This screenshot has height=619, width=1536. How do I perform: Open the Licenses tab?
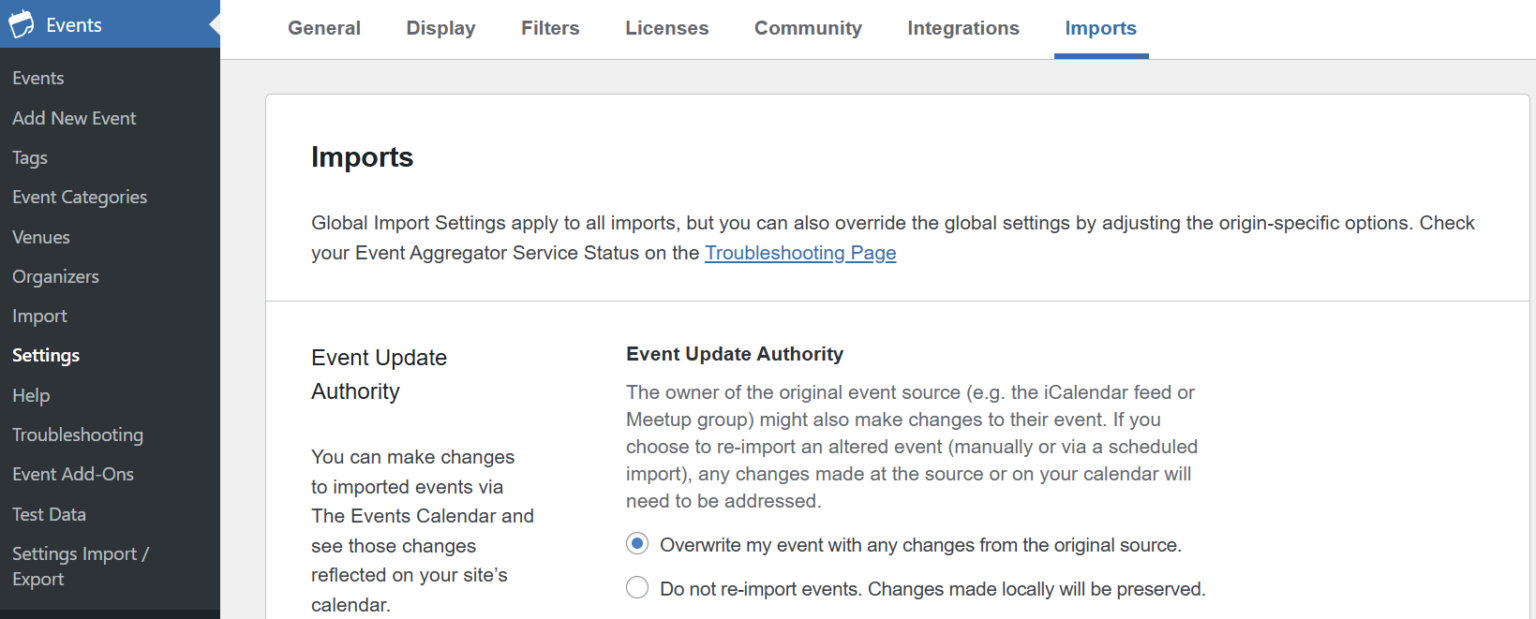(x=666, y=28)
